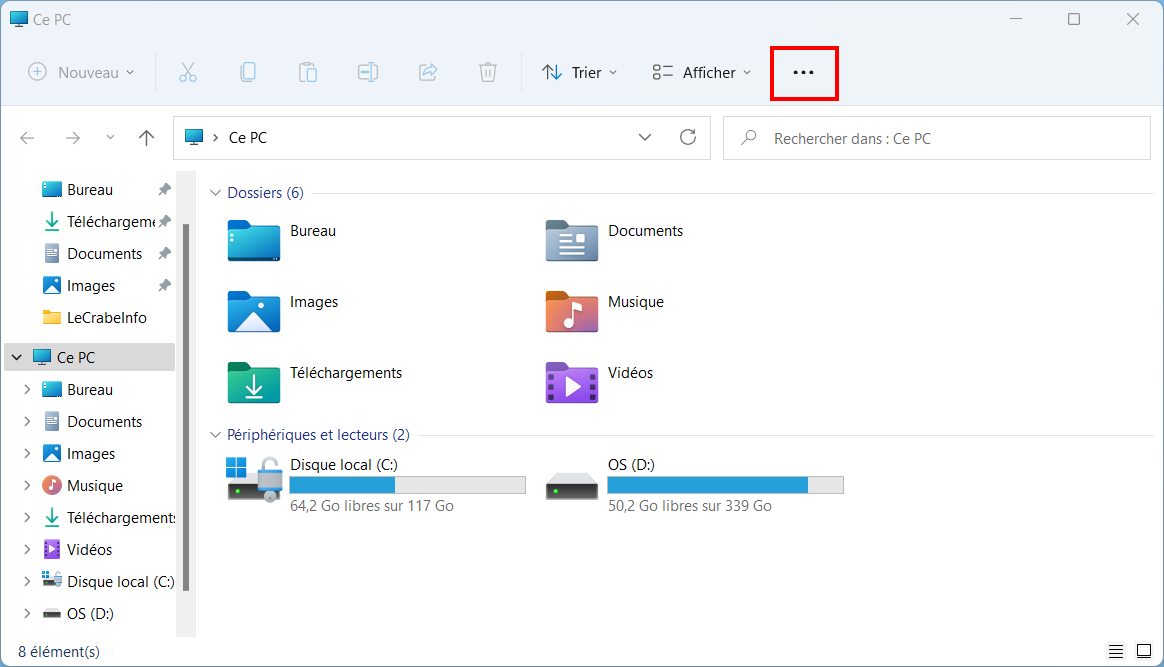This screenshot has height=667, width=1164.
Task: Unpin Documents using its pin icon
Action: [164, 254]
